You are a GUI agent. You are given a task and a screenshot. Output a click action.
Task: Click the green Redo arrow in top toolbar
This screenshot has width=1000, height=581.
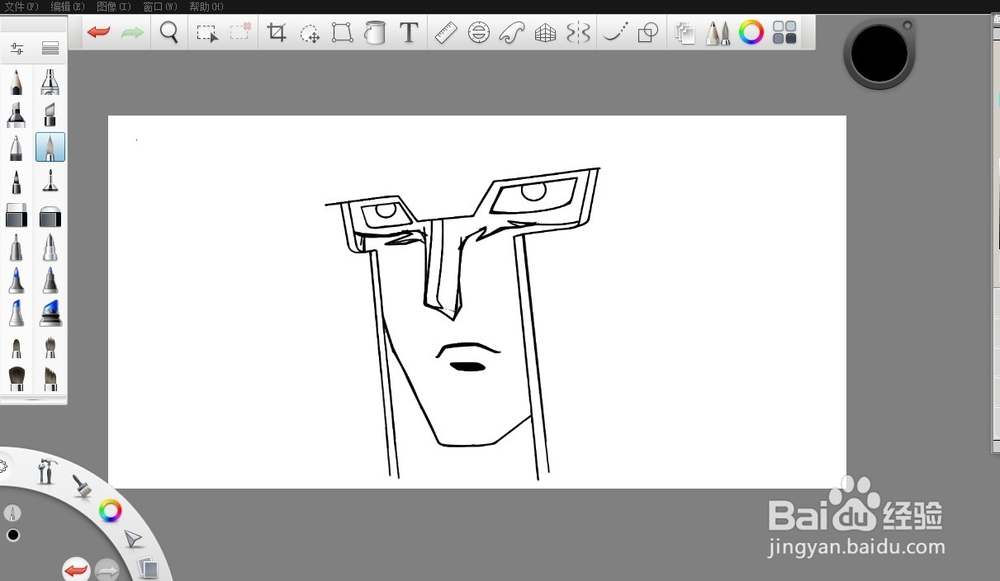coord(132,32)
